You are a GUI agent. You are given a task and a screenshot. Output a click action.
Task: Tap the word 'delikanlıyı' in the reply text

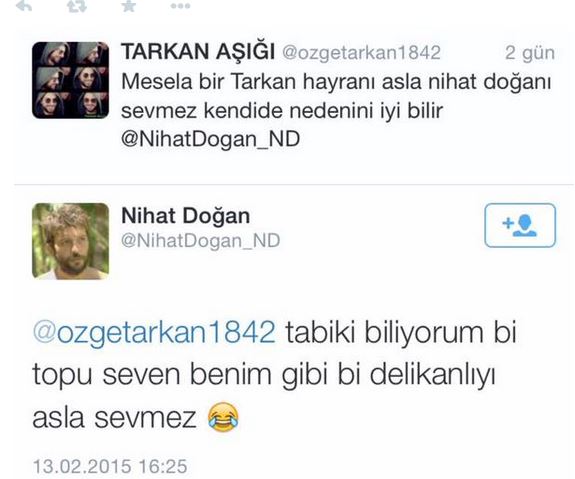432,374
